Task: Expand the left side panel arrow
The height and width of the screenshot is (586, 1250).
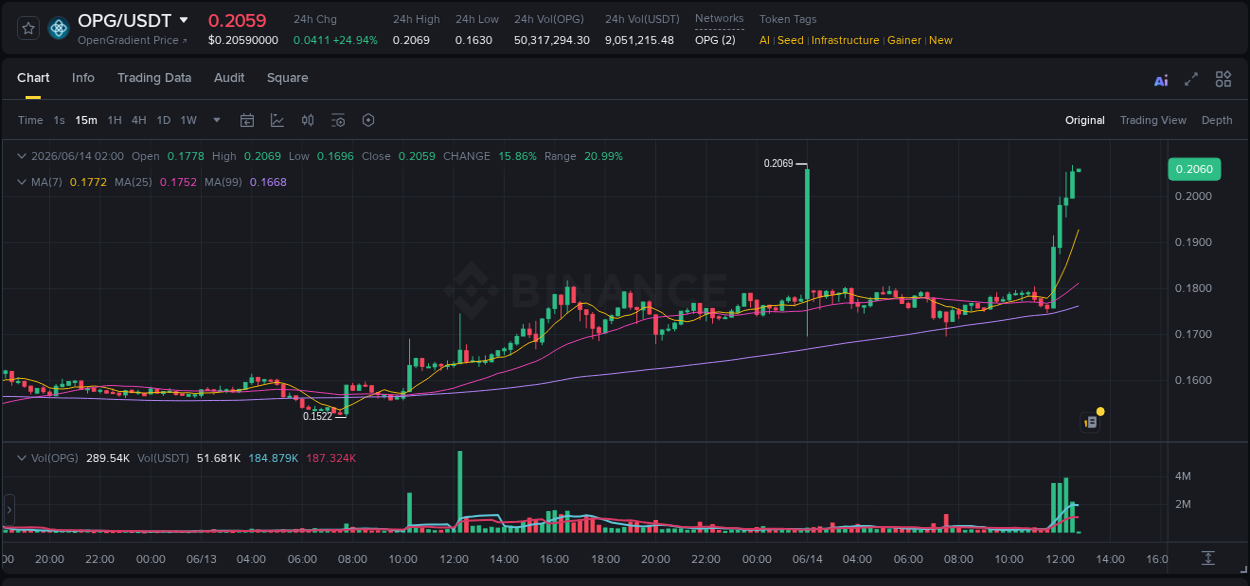Action: tap(9, 510)
